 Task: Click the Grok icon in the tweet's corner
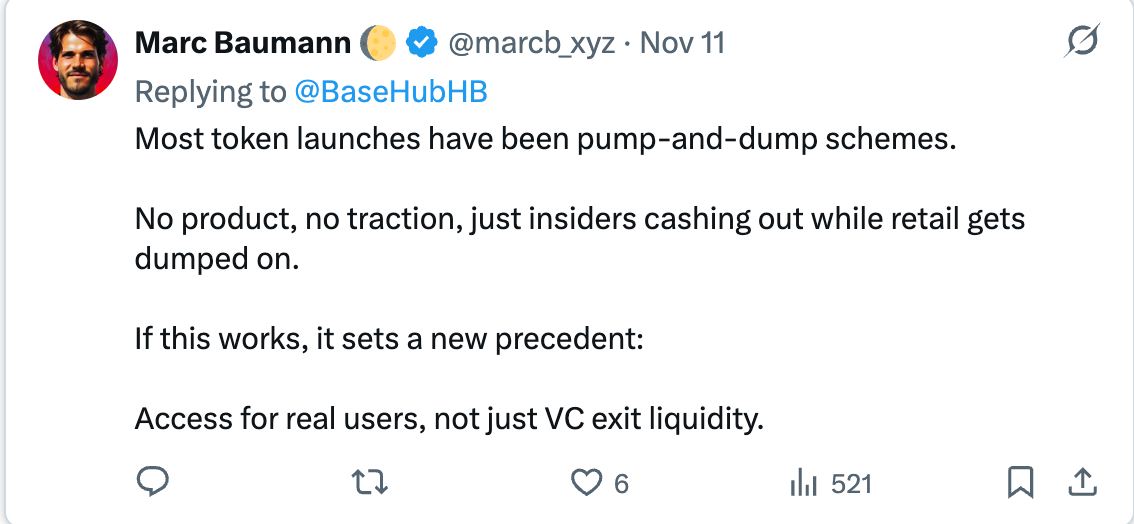point(1083,42)
